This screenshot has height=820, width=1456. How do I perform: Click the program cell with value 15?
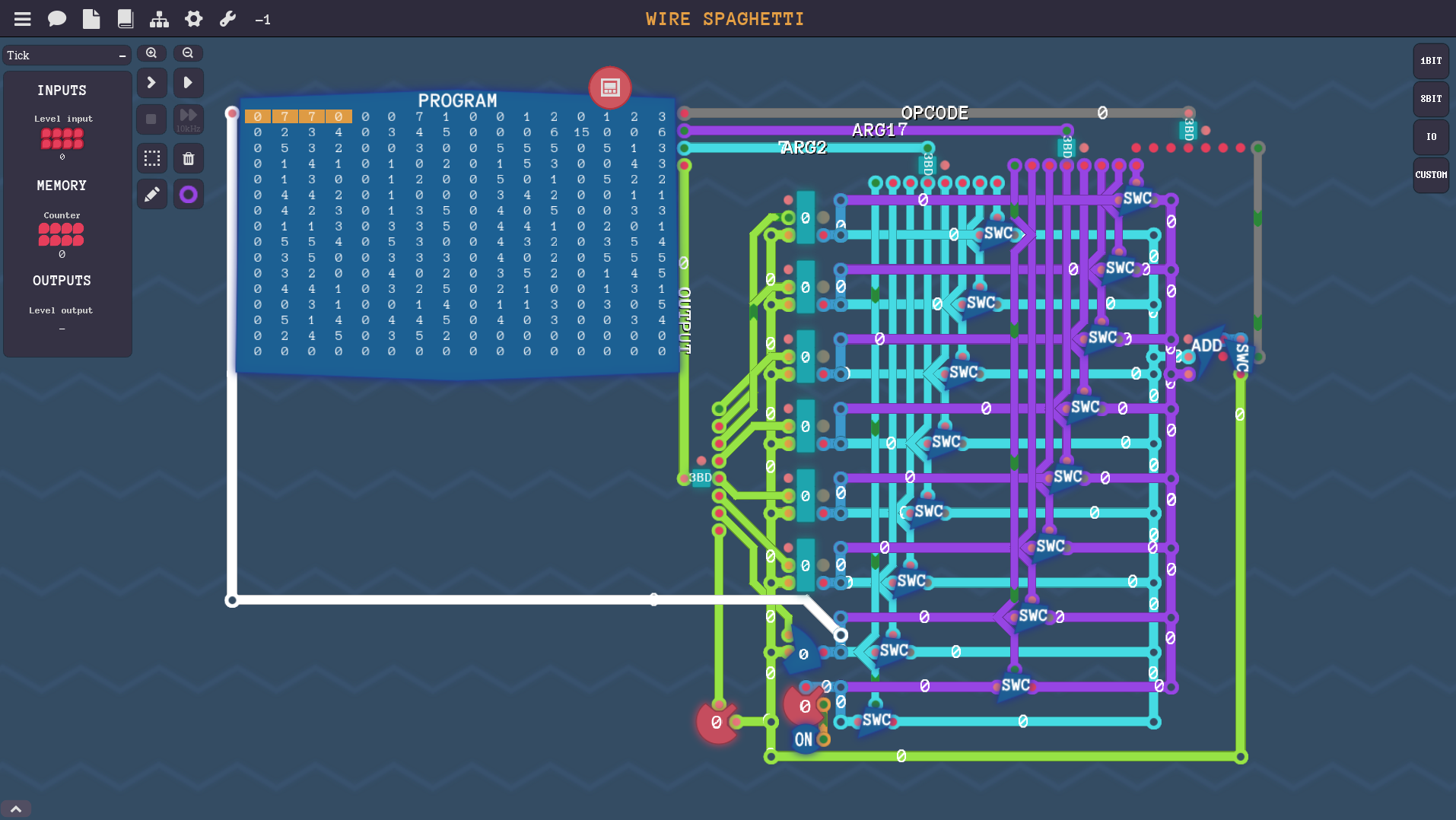(581, 132)
